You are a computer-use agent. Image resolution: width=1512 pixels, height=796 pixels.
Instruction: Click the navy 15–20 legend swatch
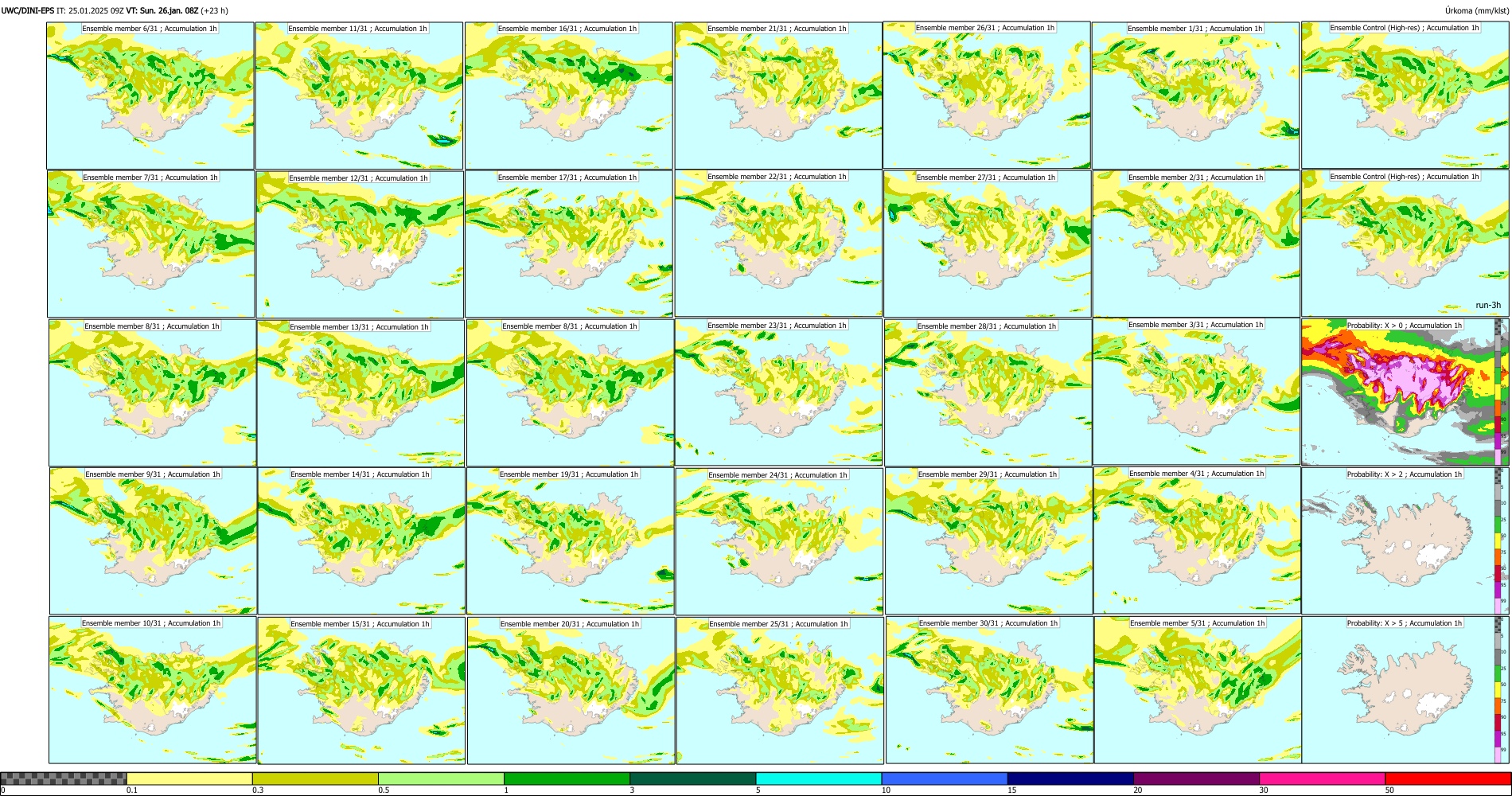pos(1070,778)
